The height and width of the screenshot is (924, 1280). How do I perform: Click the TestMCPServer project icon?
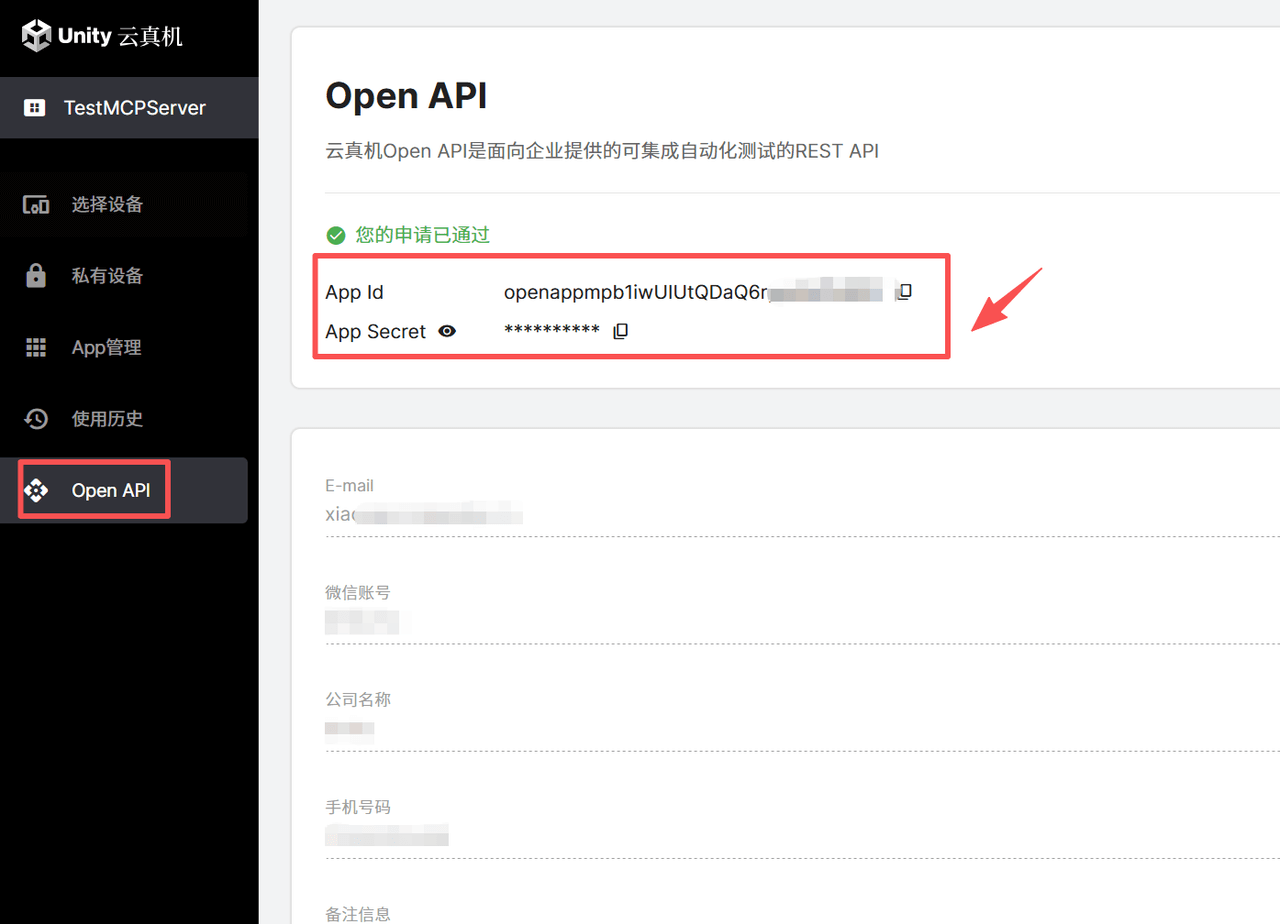pos(35,108)
